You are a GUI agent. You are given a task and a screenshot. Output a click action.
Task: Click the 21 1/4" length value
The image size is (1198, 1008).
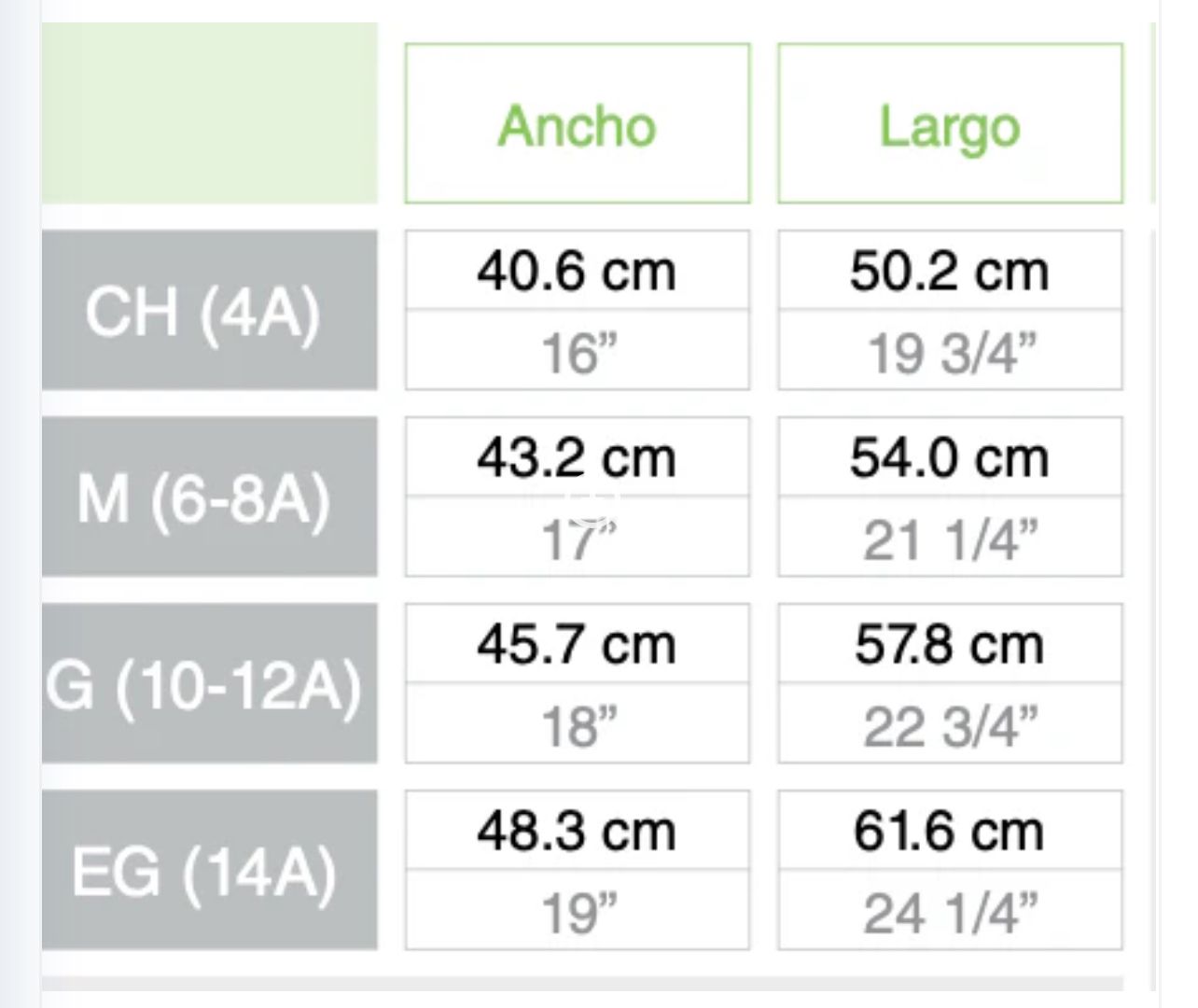(950, 539)
